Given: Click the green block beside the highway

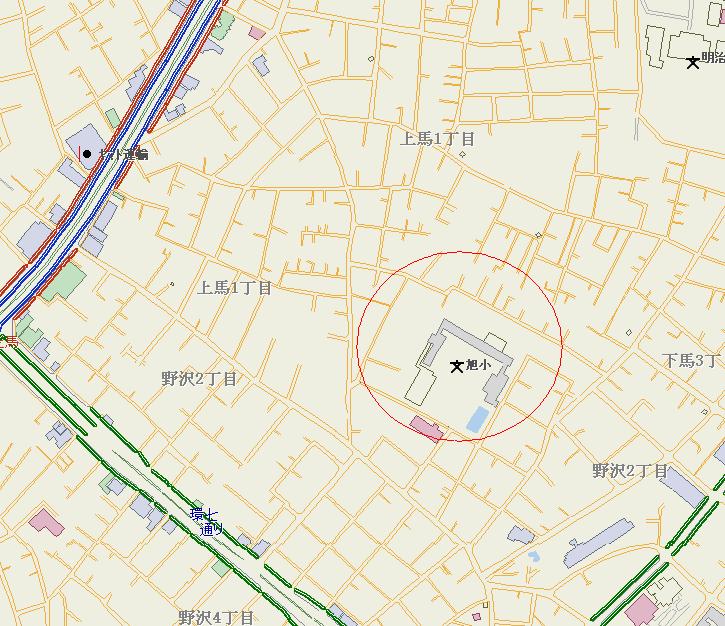Looking at the screenshot, I should point(63,282).
